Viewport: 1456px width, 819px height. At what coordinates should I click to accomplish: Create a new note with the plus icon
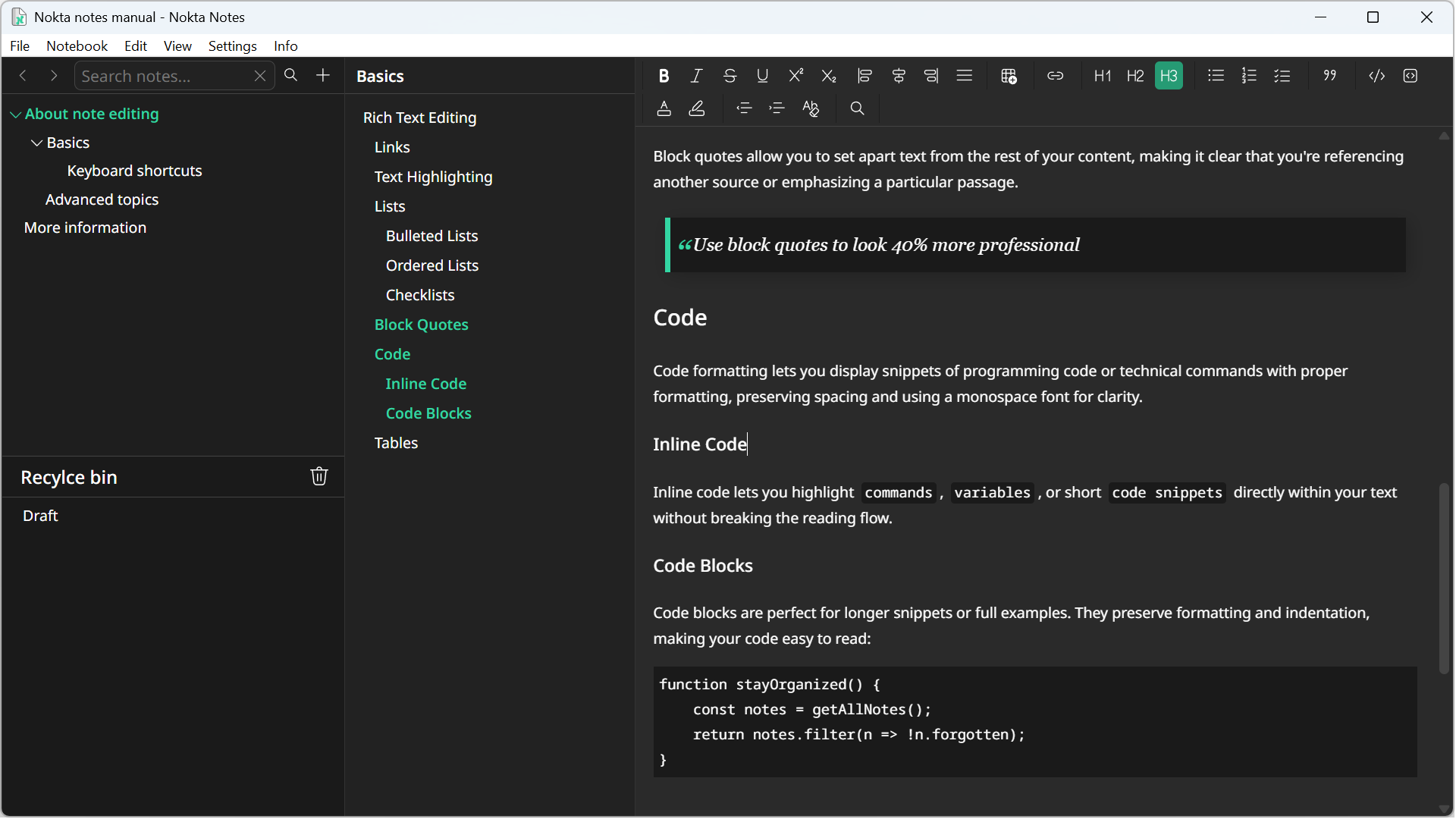click(x=322, y=76)
